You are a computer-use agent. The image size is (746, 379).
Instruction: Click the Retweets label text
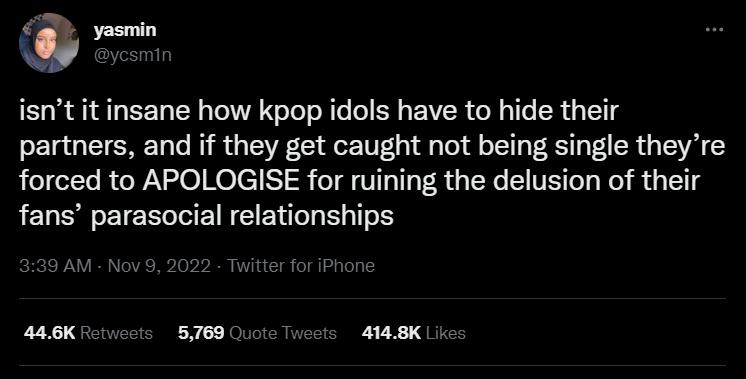click(117, 333)
